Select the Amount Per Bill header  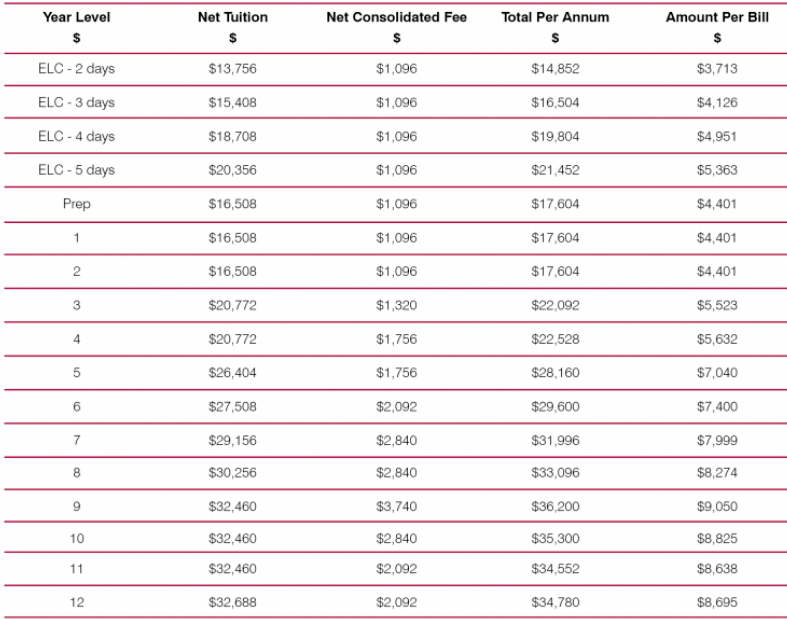(x=717, y=17)
